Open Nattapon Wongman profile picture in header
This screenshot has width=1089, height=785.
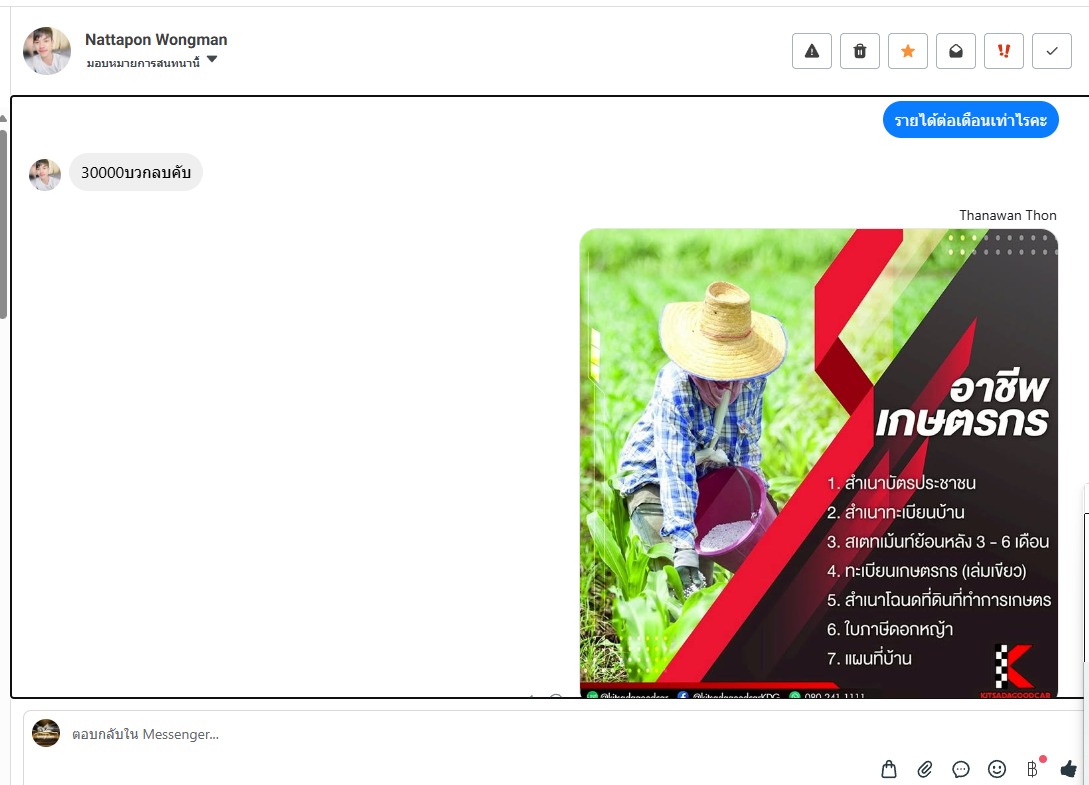point(47,50)
